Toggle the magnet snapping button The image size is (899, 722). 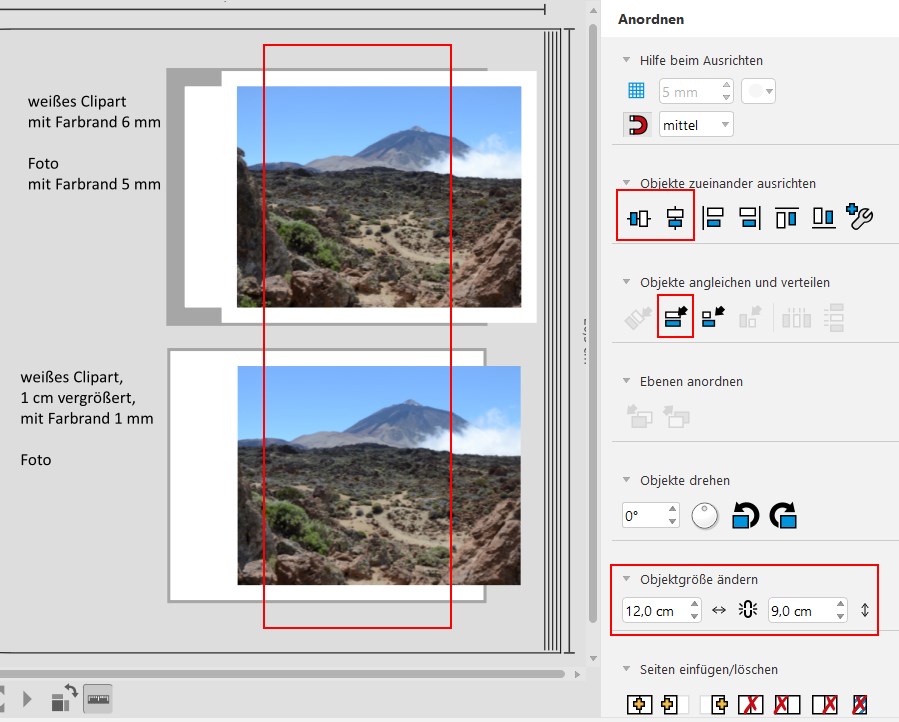[x=637, y=124]
